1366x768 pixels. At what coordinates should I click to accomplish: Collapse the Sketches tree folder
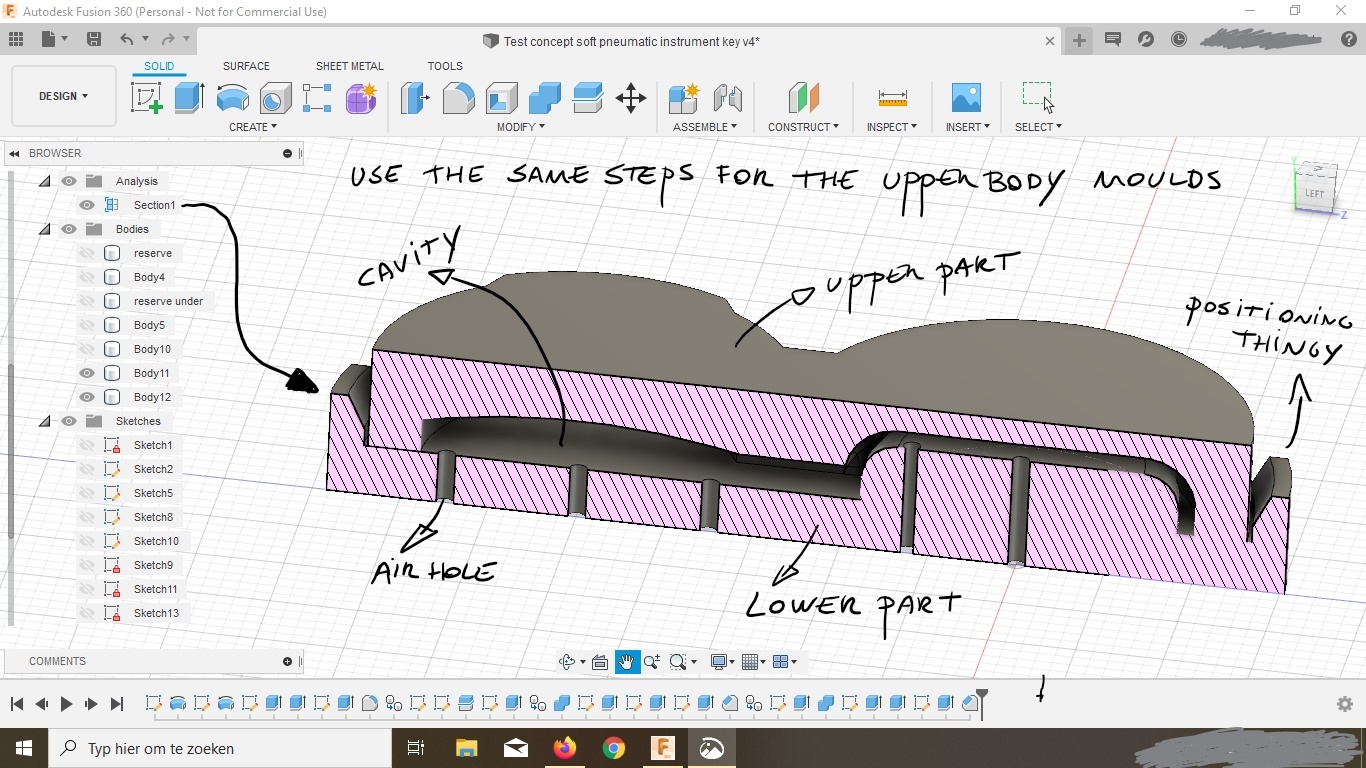pos(45,421)
